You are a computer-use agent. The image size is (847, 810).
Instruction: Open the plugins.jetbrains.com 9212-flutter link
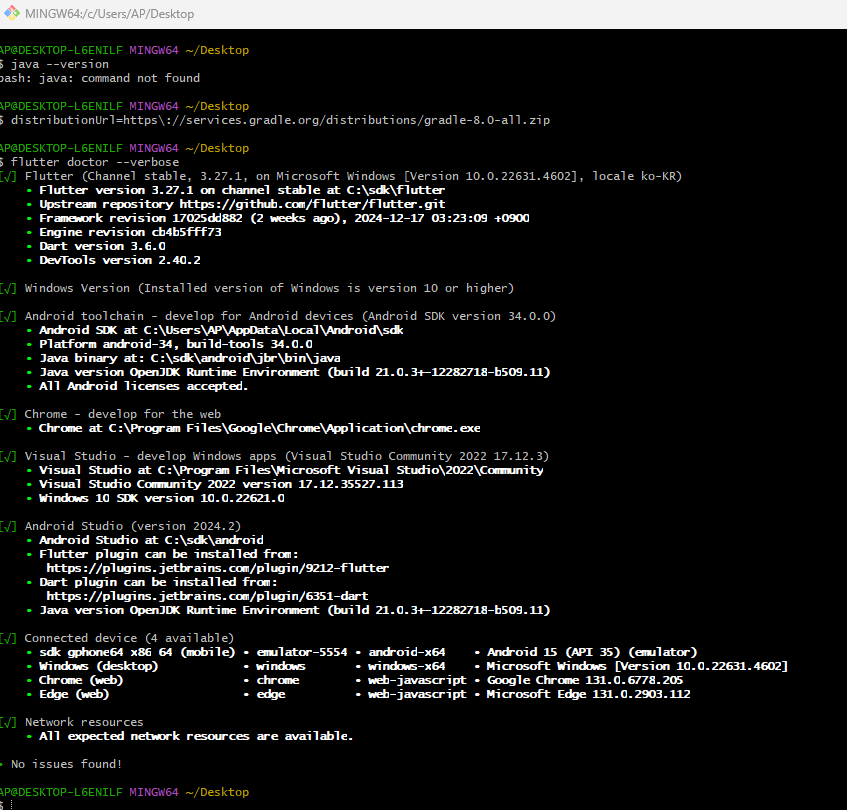(218, 569)
